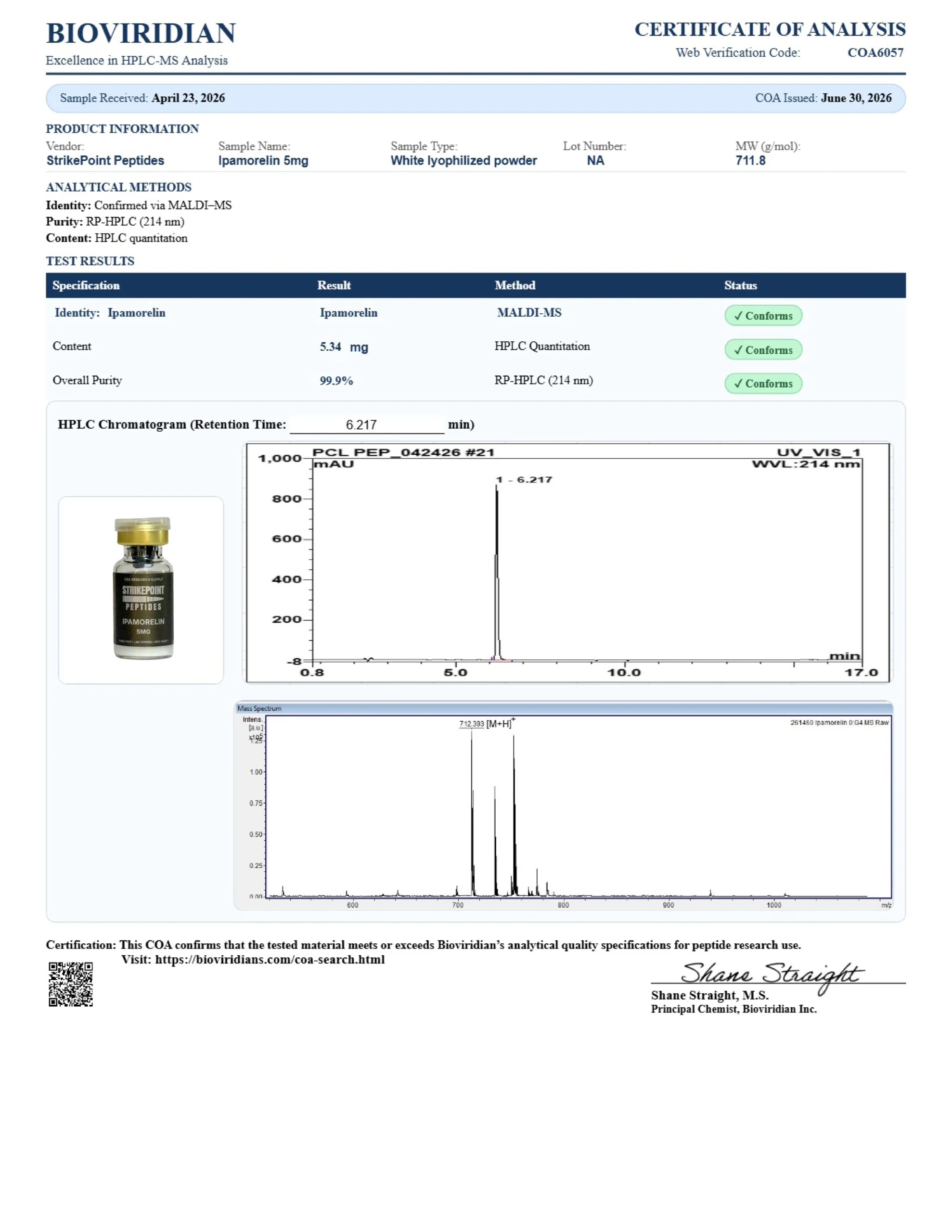
Task: Click the HPLC chromatogram plot
Action: tap(567, 563)
